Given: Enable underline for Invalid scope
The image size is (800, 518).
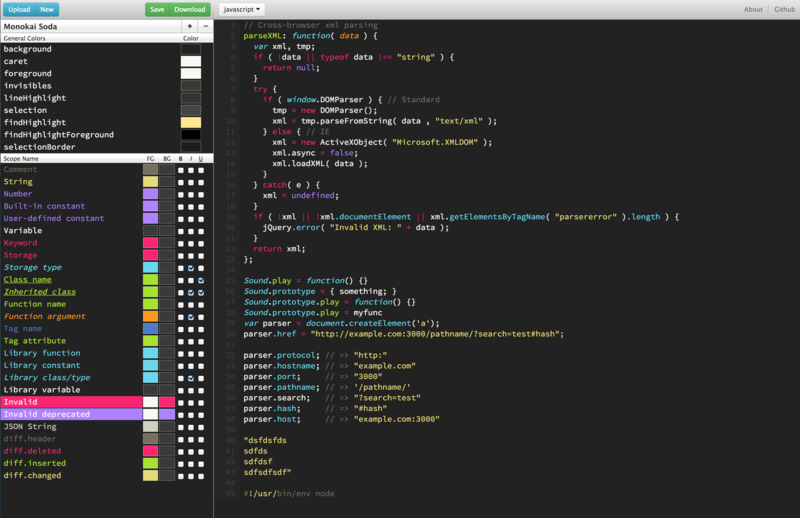Looking at the screenshot, I should coord(201,403).
